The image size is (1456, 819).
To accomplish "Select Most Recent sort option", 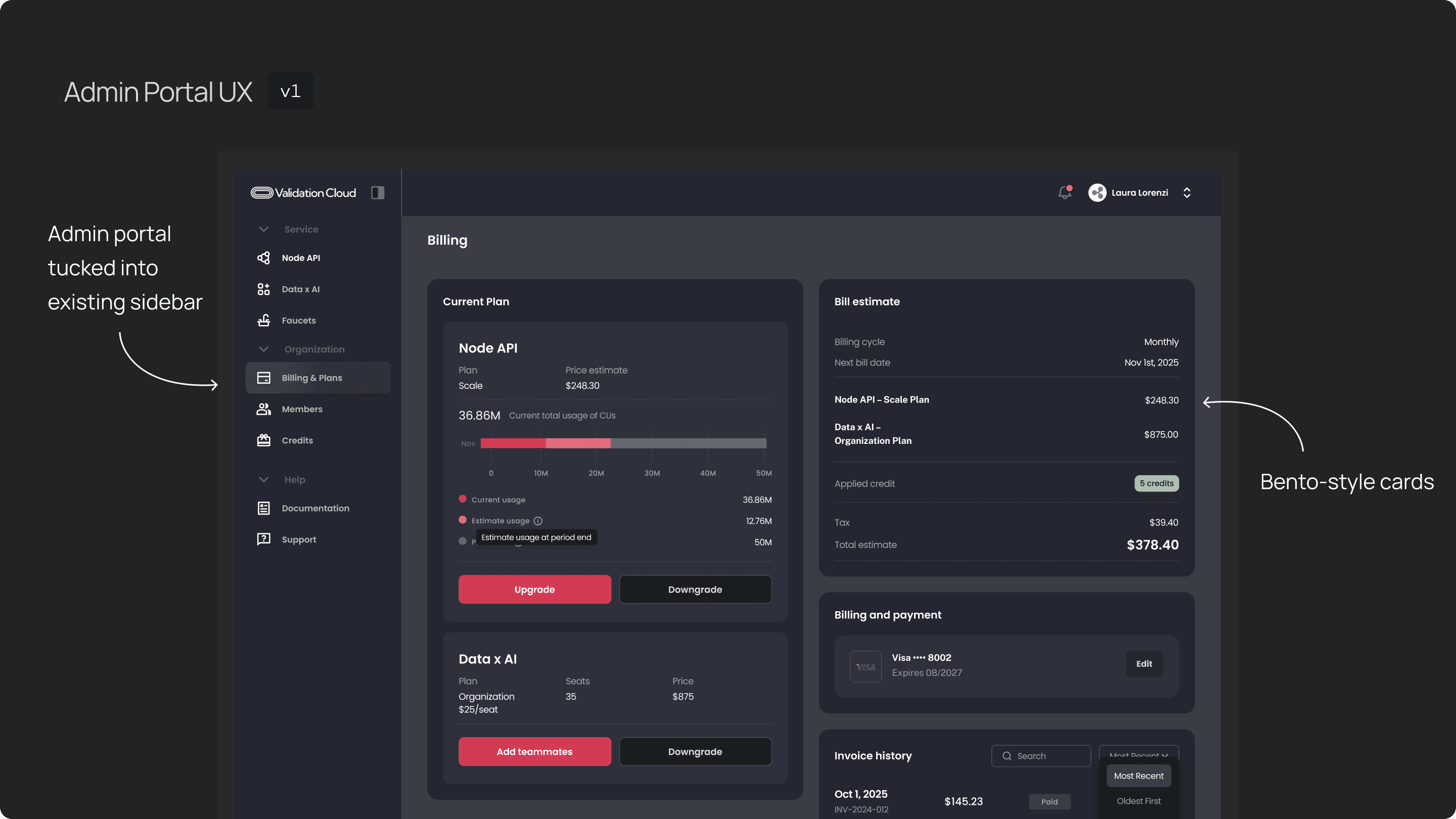I will pyautogui.click(x=1139, y=776).
